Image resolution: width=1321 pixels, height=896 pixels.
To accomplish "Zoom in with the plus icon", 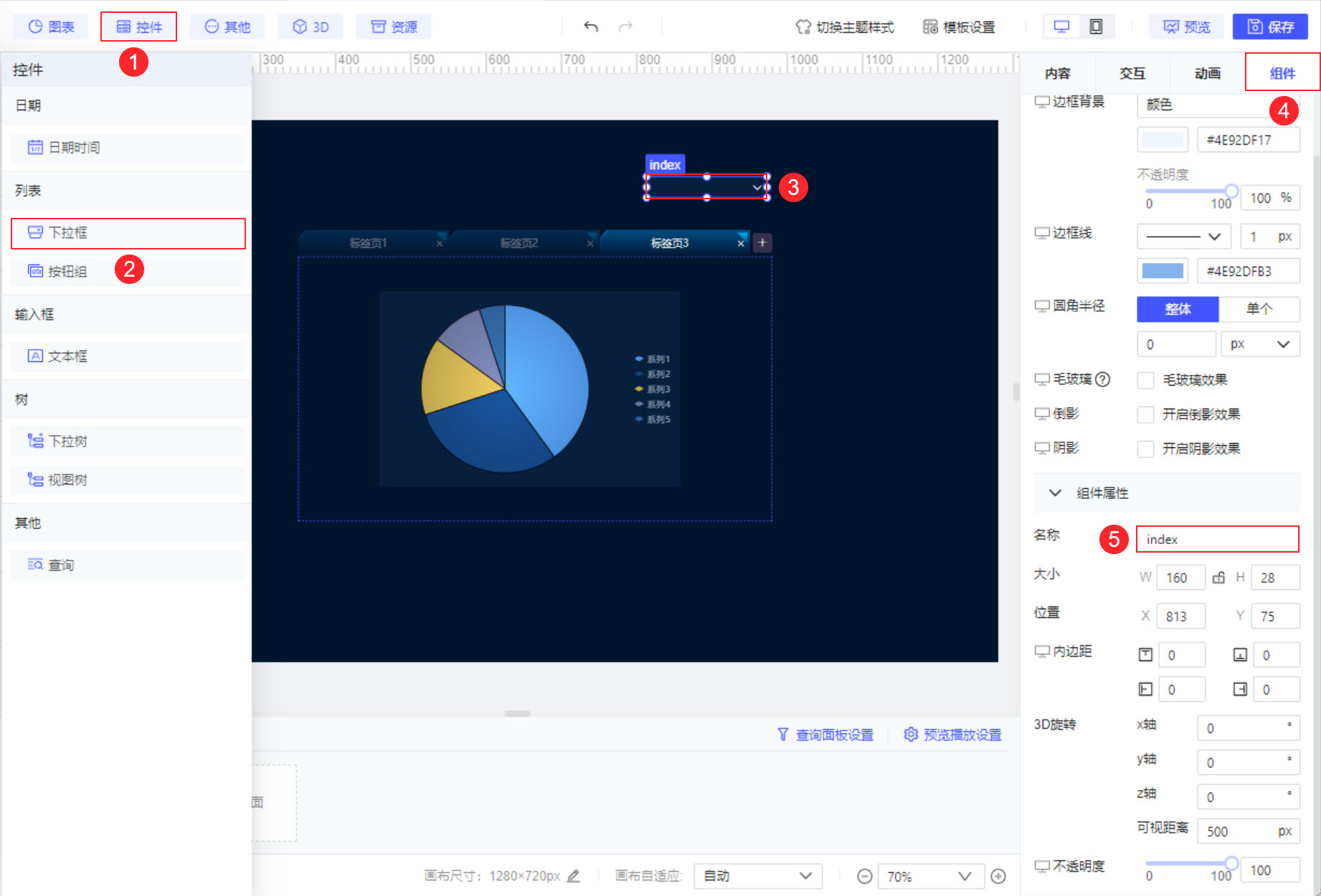I will tap(998, 876).
